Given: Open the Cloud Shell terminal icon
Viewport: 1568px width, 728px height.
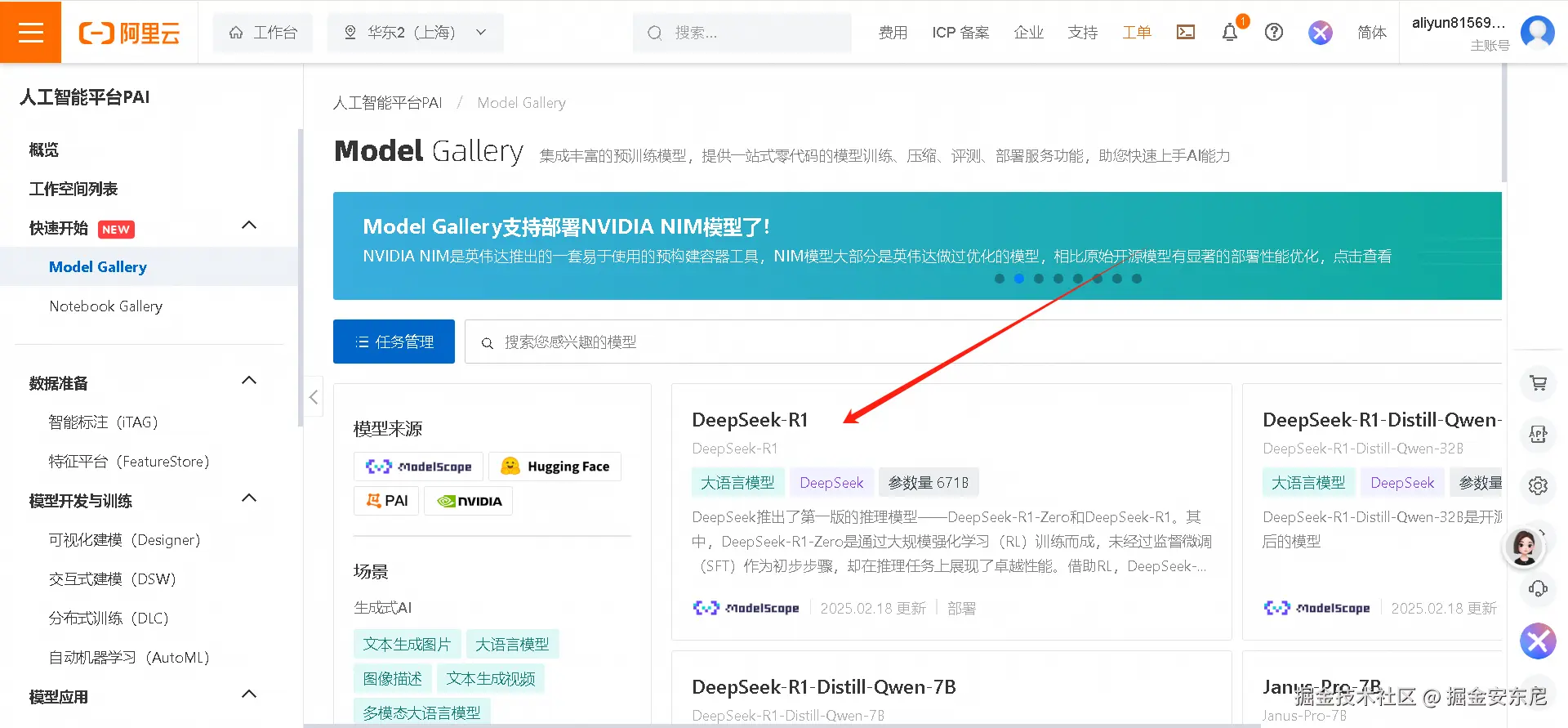Looking at the screenshot, I should (x=1185, y=32).
